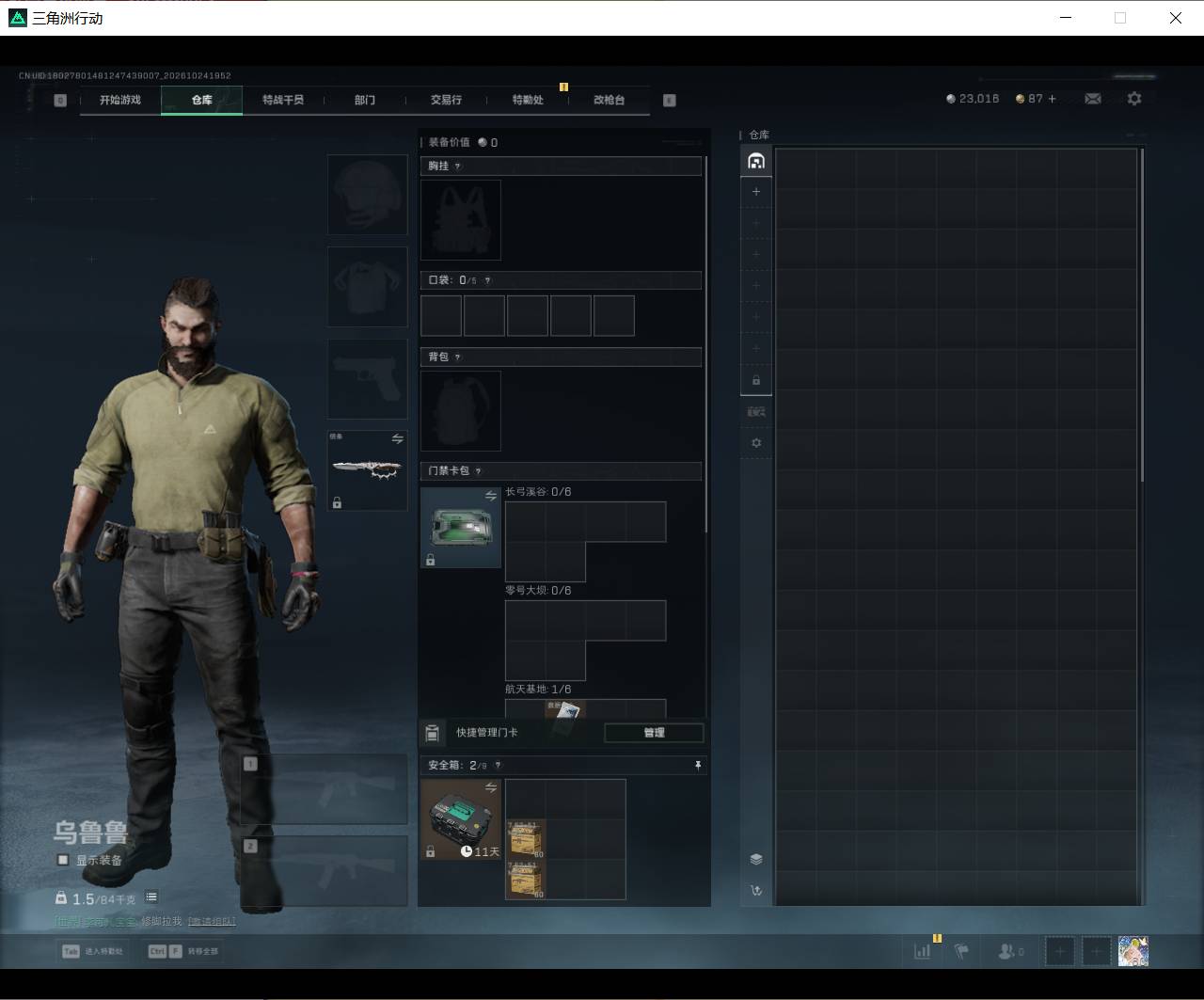
Task: Show help for 口袋 section
Action: pyautogui.click(x=487, y=280)
